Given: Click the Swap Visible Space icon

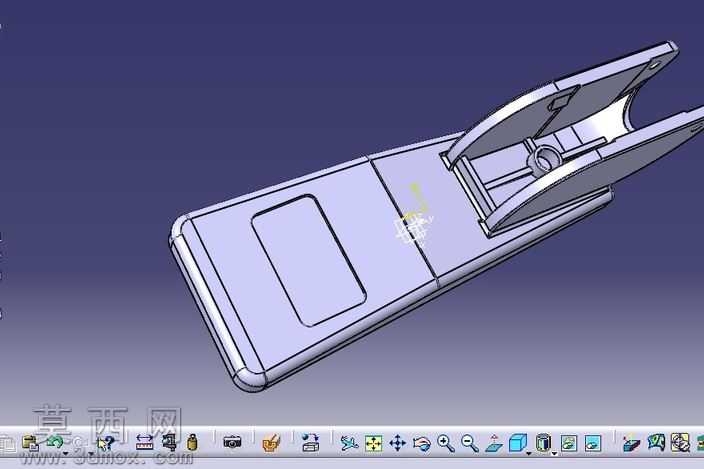Looking at the screenshot, I should pyautogui.click(x=593, y=443).
